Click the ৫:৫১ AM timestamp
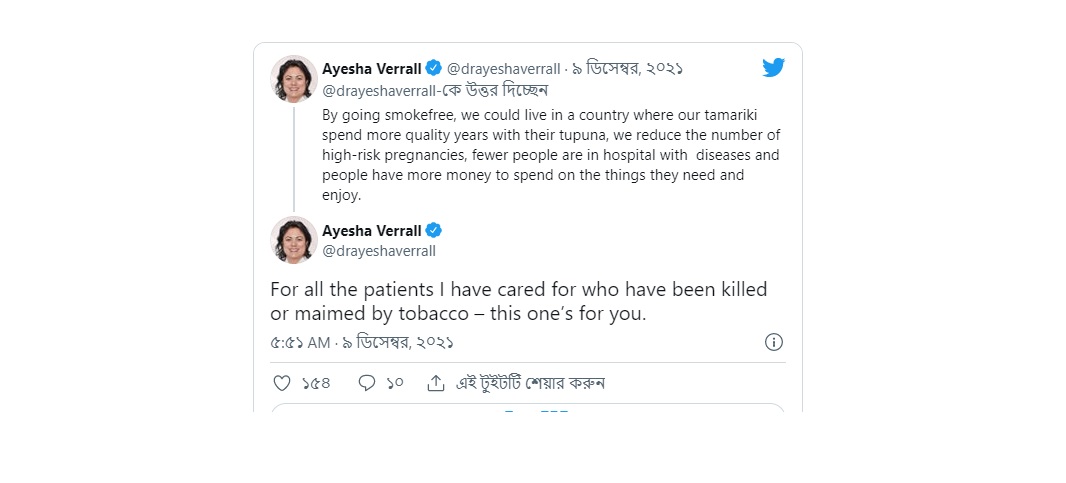This screenshot has width=1066, height=483. tap(300, 342)
